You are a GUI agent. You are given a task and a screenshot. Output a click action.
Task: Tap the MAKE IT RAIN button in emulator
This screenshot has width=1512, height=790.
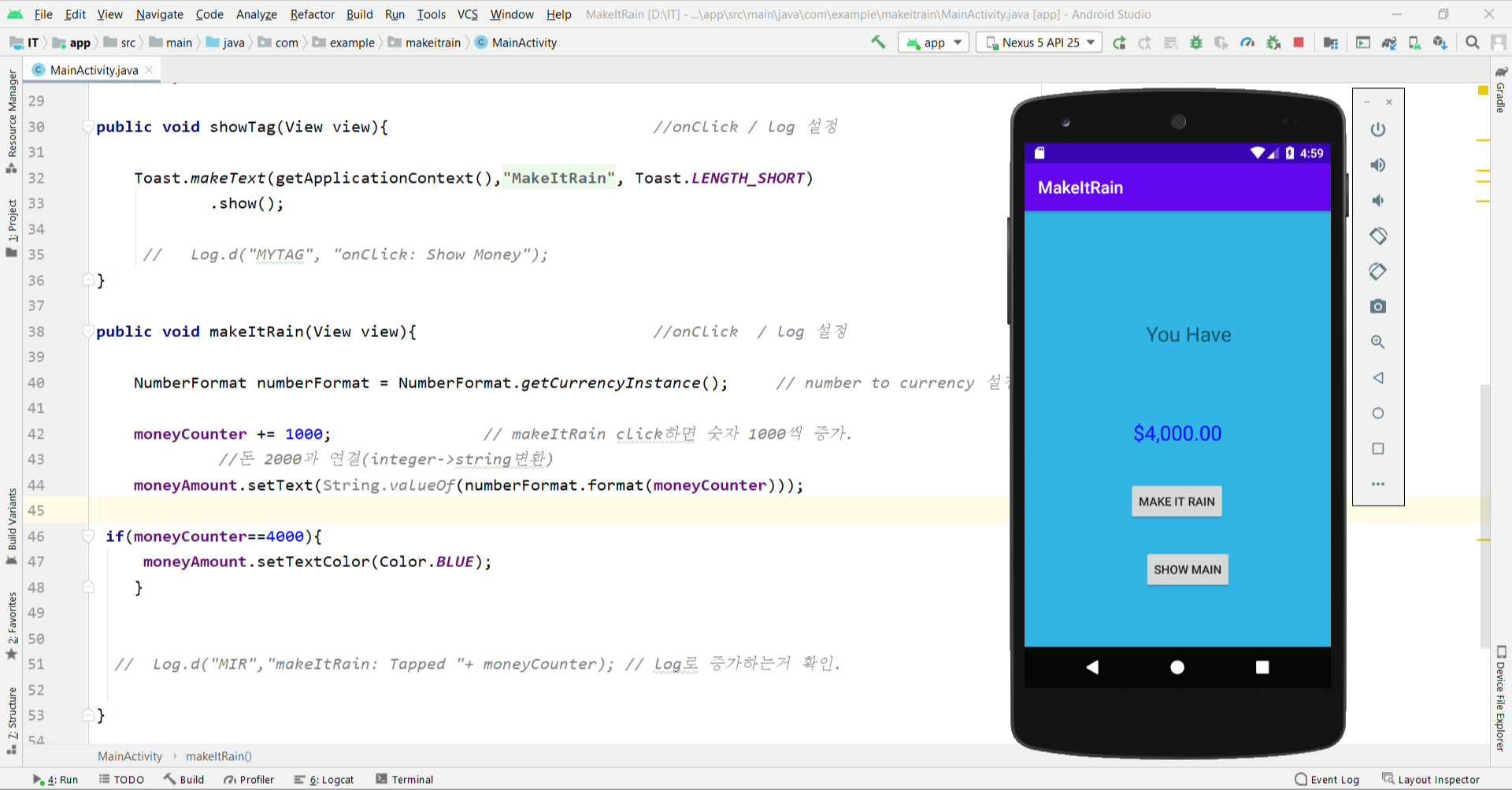pyautogui.click(x=1177, y=502)
